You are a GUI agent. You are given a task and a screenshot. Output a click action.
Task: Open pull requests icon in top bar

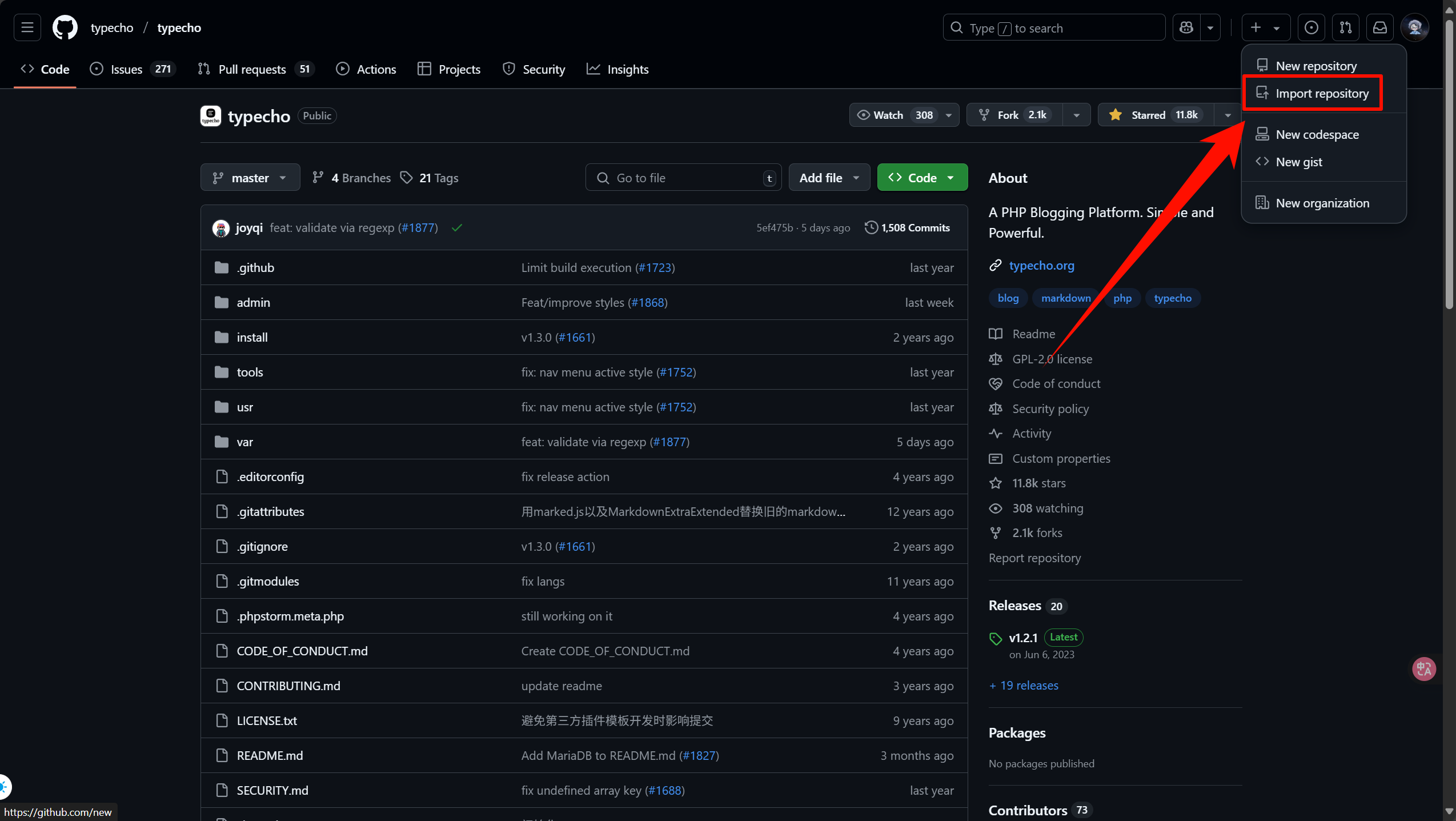(x=1345, y=27)
